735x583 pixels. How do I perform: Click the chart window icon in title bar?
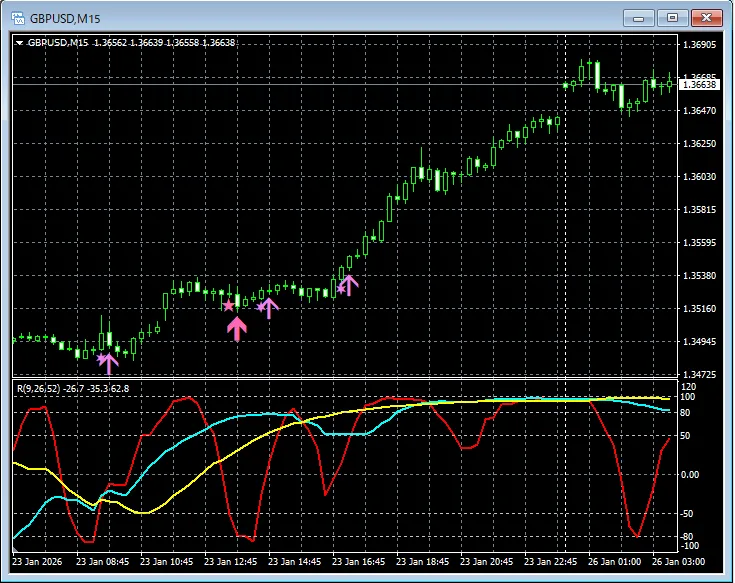17,17
